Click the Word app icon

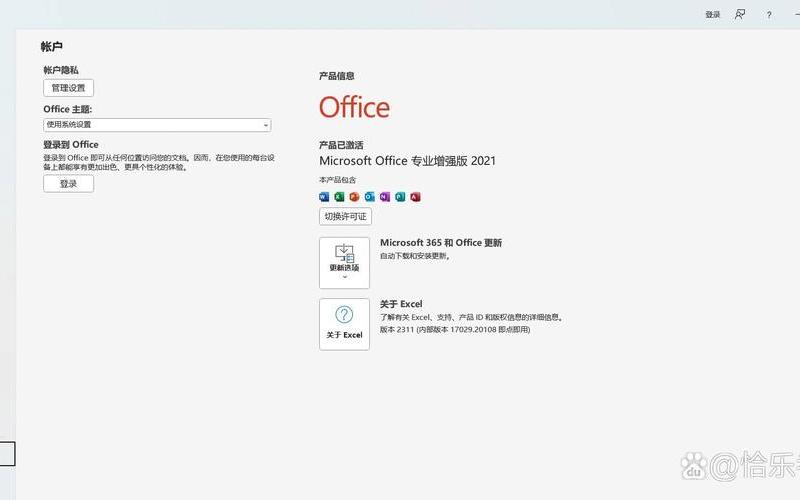tap(324, 197)
